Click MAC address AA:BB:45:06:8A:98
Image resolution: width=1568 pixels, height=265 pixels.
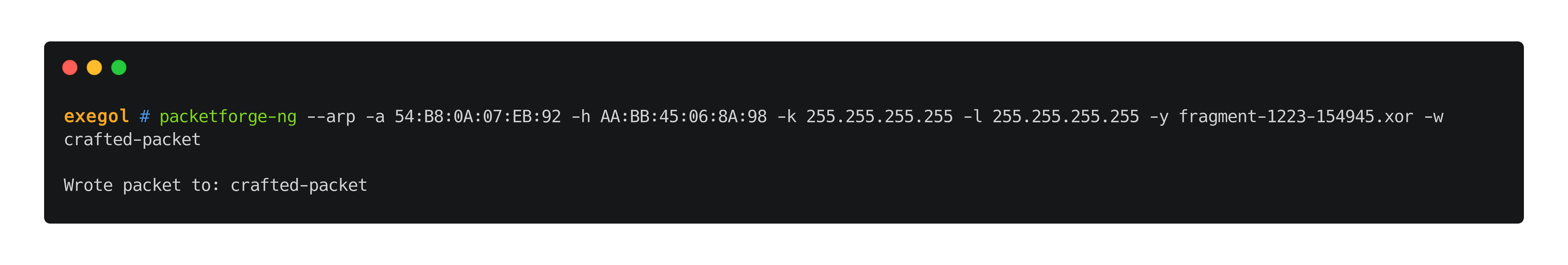684,116
